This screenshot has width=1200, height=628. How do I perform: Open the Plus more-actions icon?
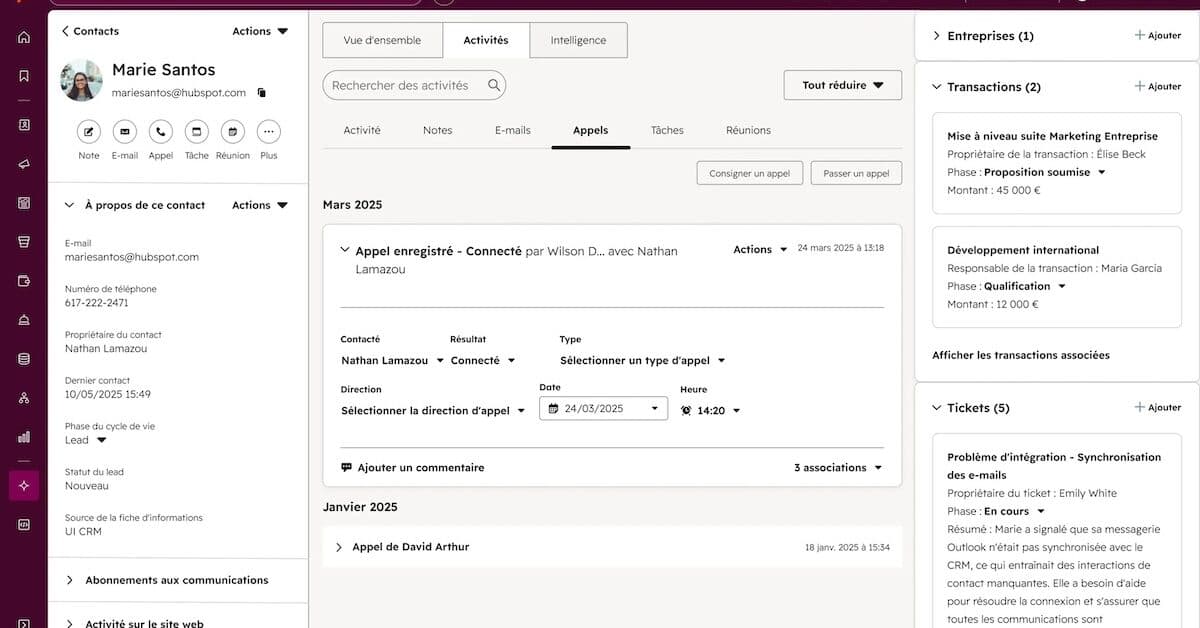point(269,131)
